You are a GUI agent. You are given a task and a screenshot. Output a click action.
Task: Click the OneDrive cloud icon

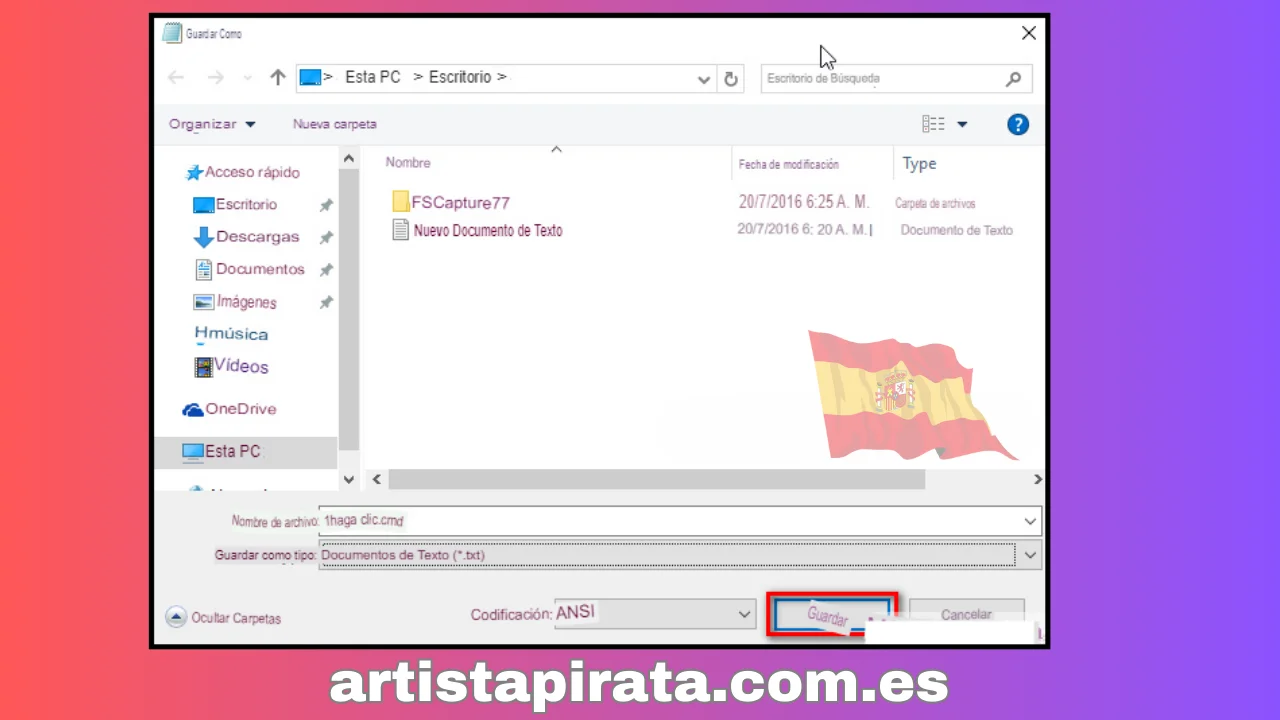point(193,409)
